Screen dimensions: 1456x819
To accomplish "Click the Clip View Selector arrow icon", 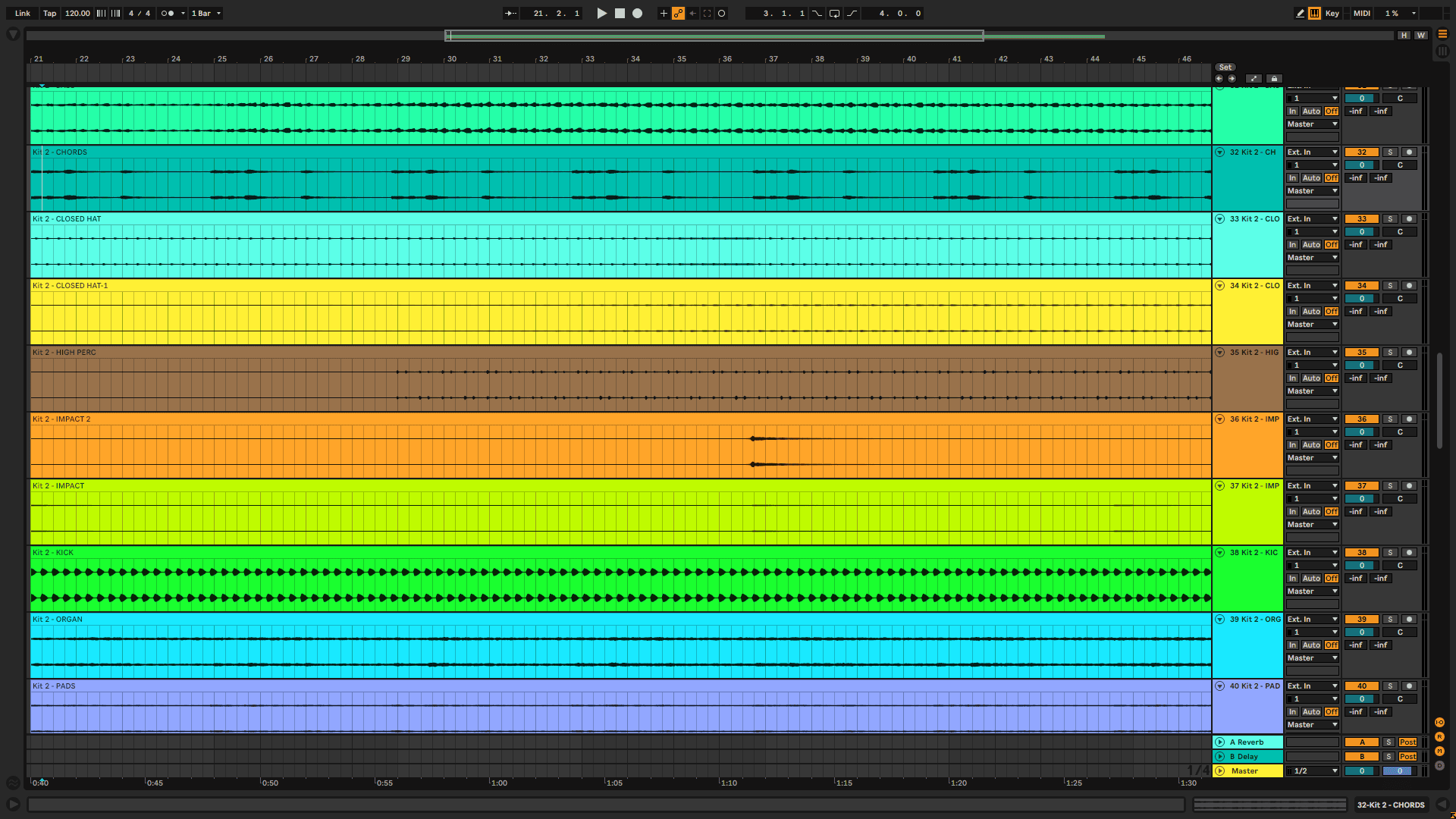I will coord(1442,805).
